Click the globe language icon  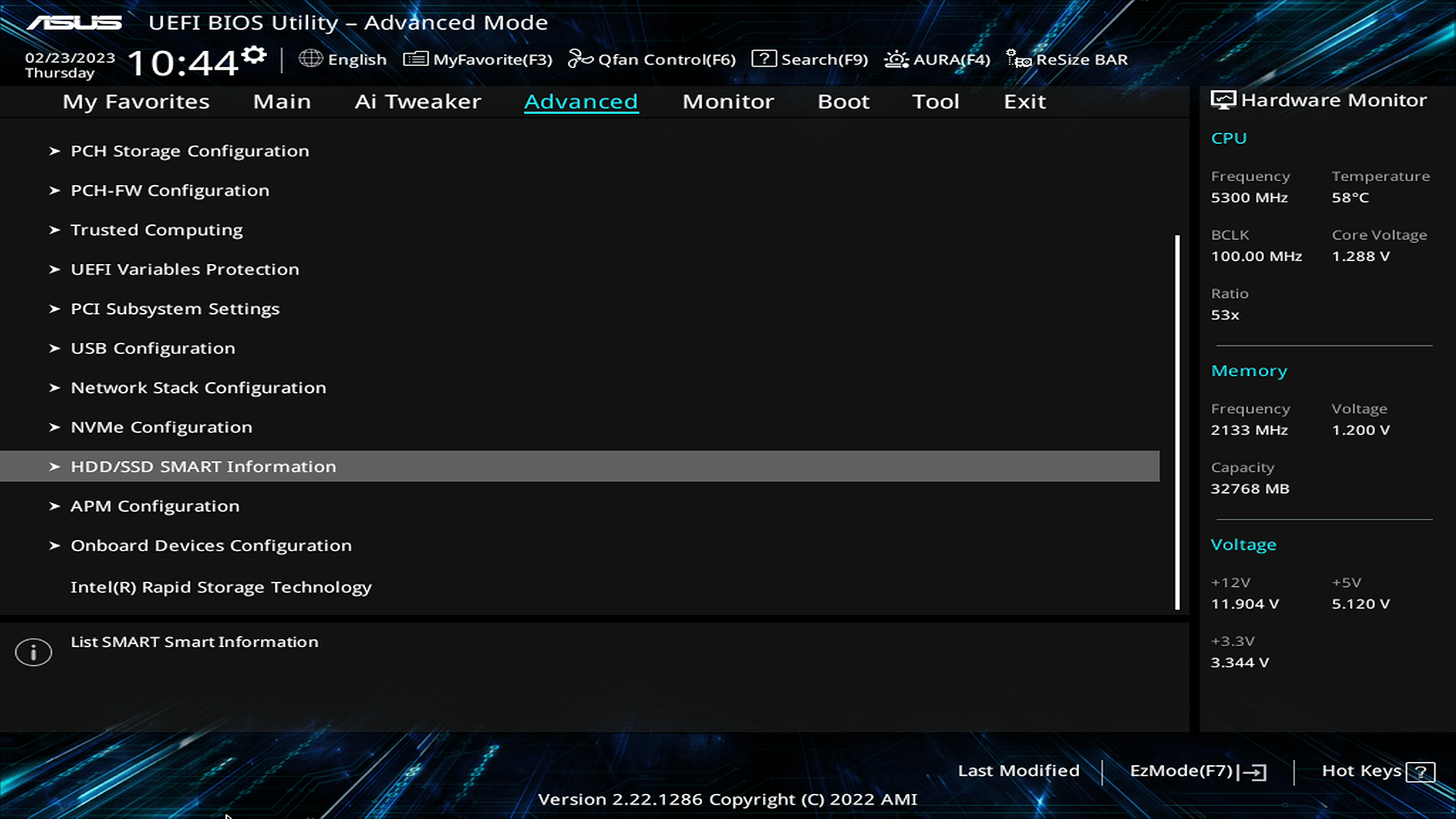[310, 58]
